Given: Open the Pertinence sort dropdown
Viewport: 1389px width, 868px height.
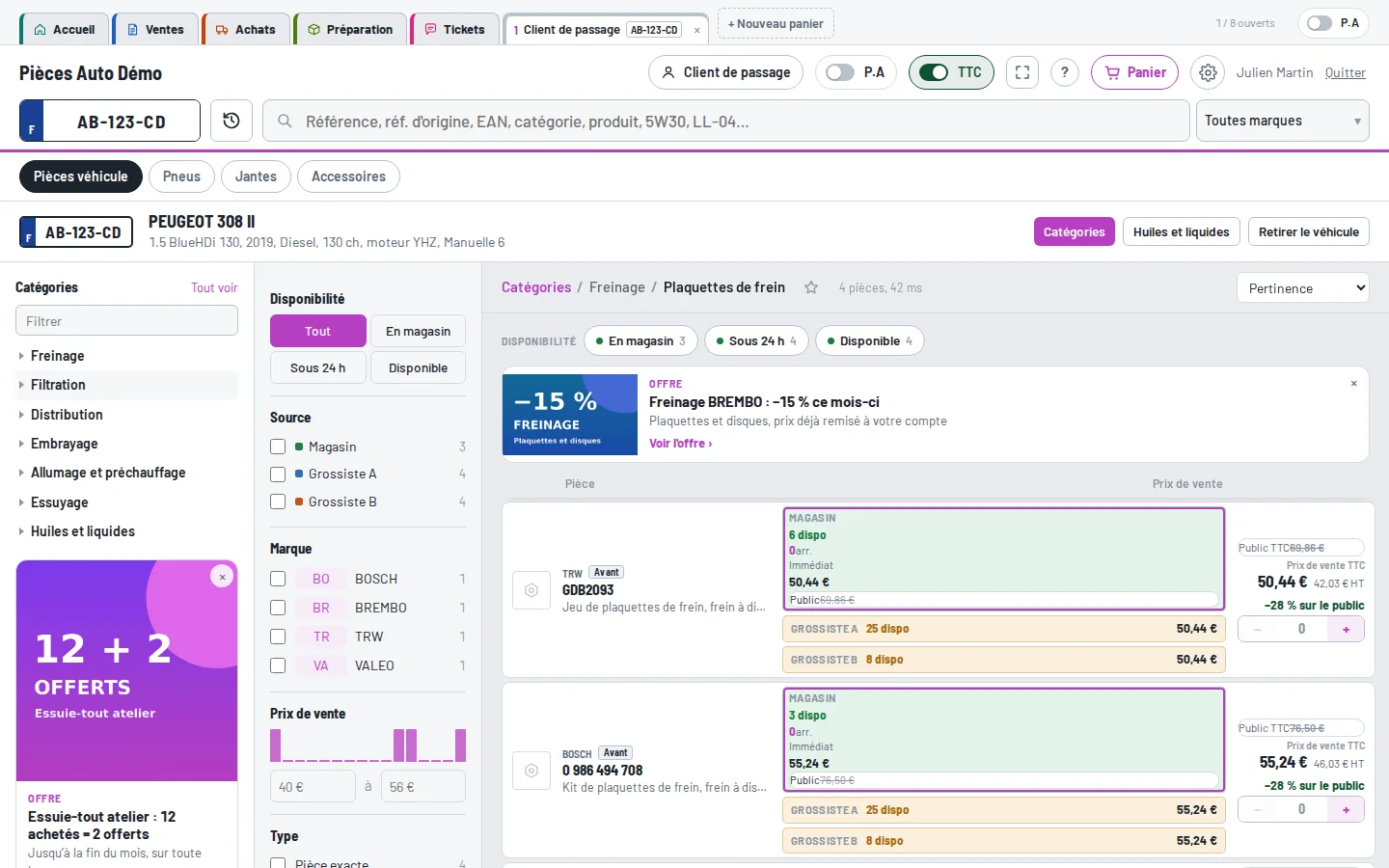Looking at the screenshot, I should [1303, 287].
